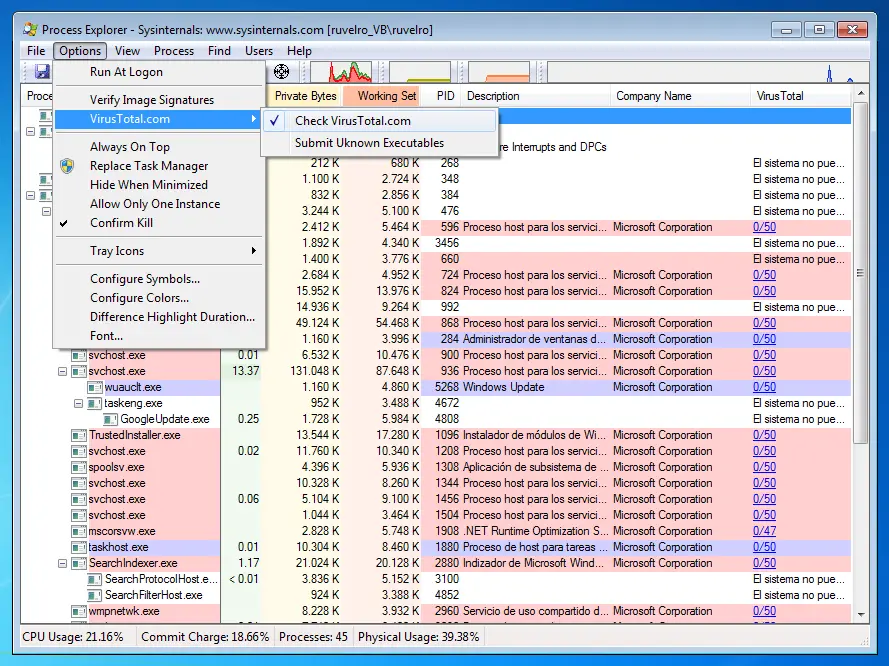Open the 0/47 VirusTotal link for mscorsvw.exe
889x666 pixels.
pyautogui.click(x=764, y=531)
